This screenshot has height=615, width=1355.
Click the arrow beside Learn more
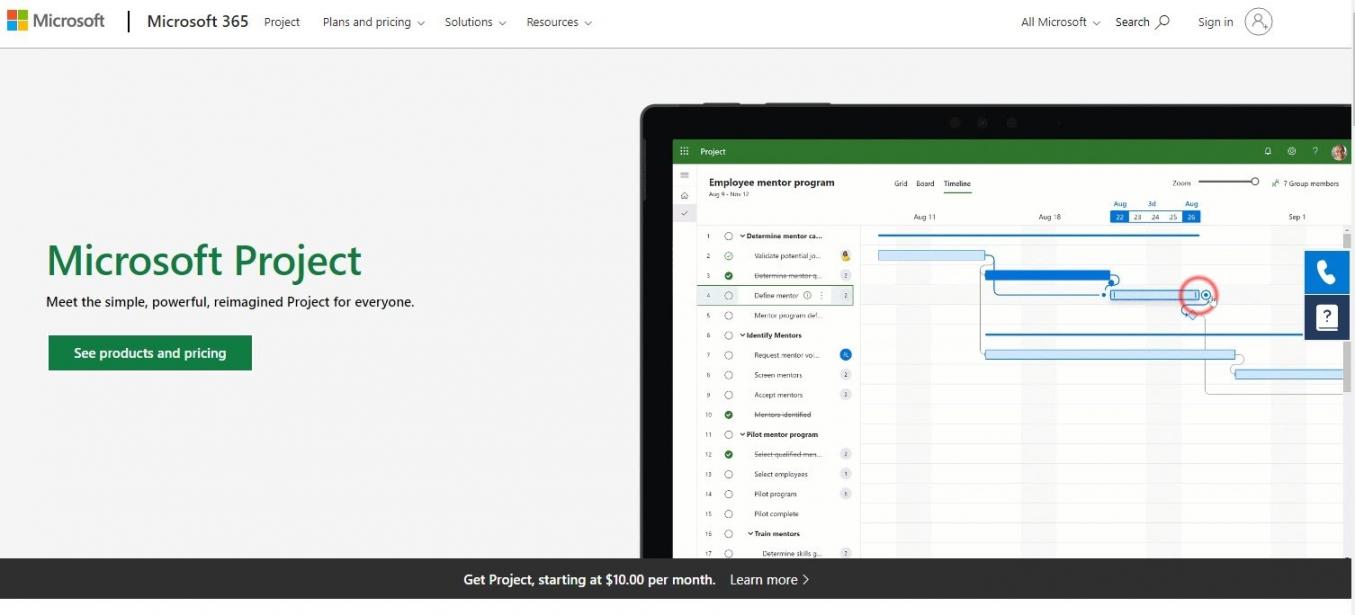coord(806,580)
